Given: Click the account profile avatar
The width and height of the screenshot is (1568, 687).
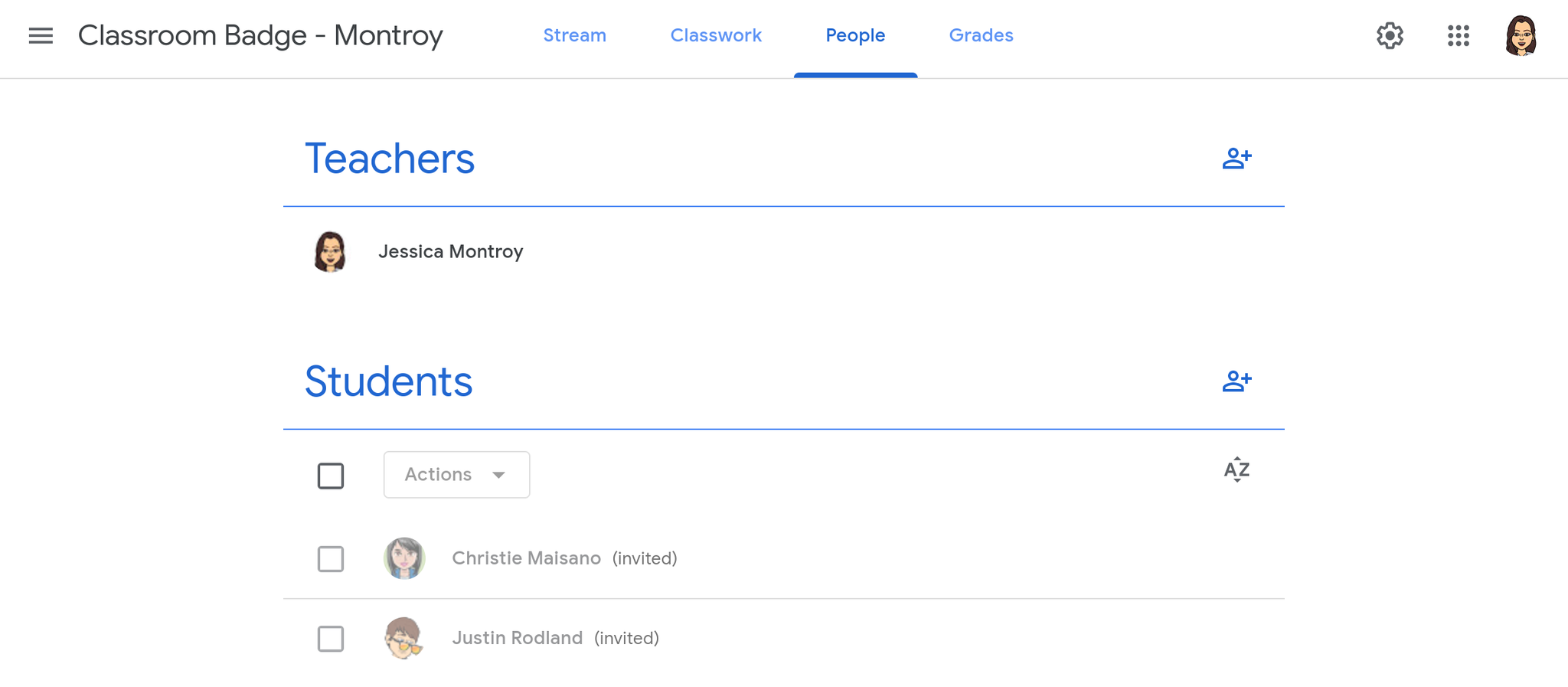Looking at the screenshot, I should pyautogui.click(x=1521, y=36).
